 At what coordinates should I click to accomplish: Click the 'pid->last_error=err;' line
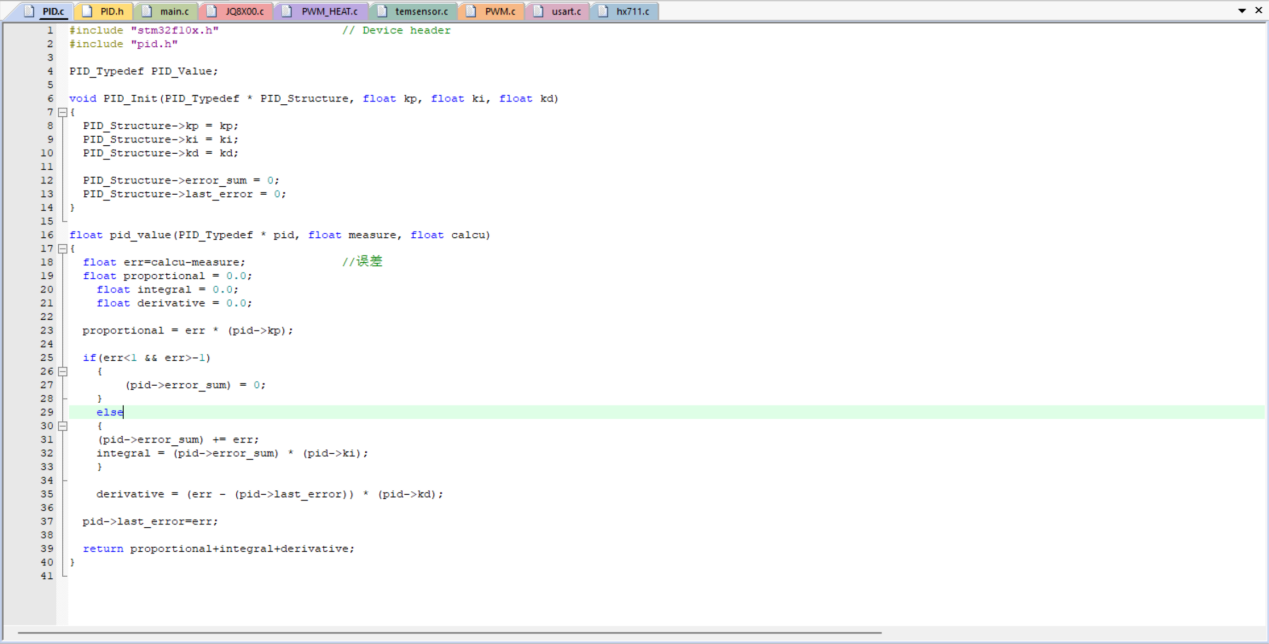(x=151, y=522)
